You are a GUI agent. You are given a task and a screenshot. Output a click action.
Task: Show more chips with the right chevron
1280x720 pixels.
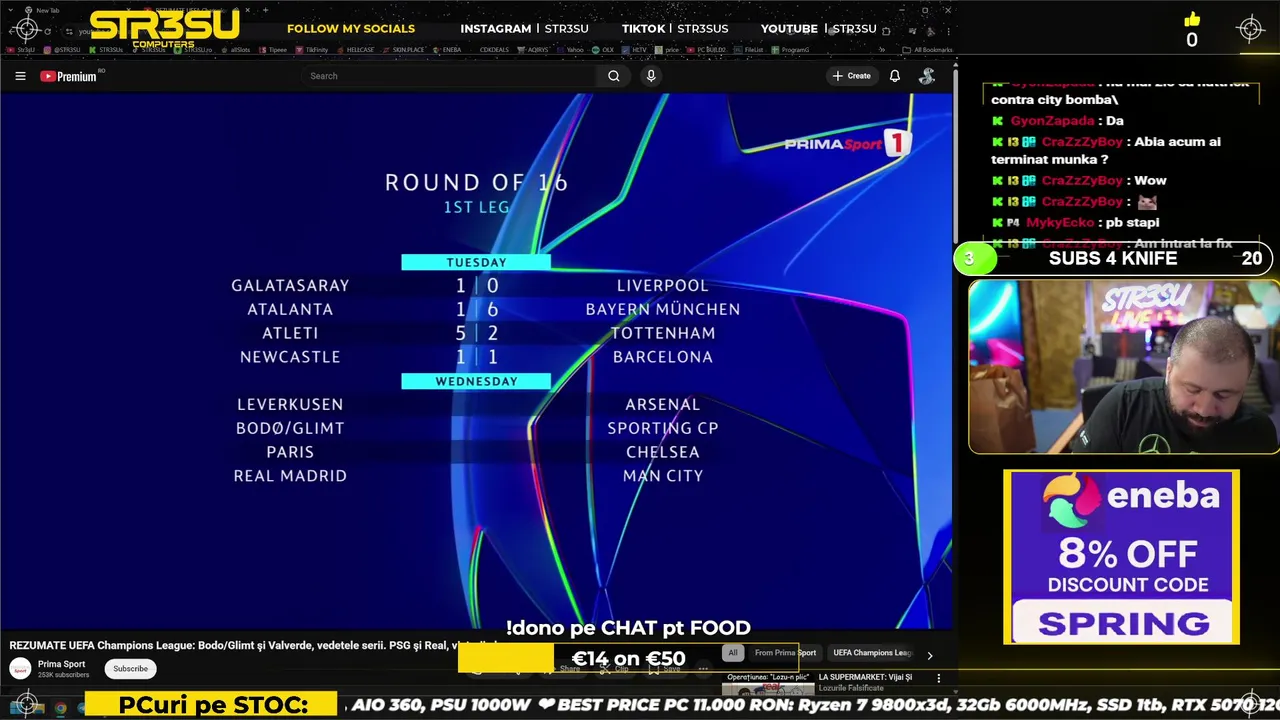click(929, 656)
